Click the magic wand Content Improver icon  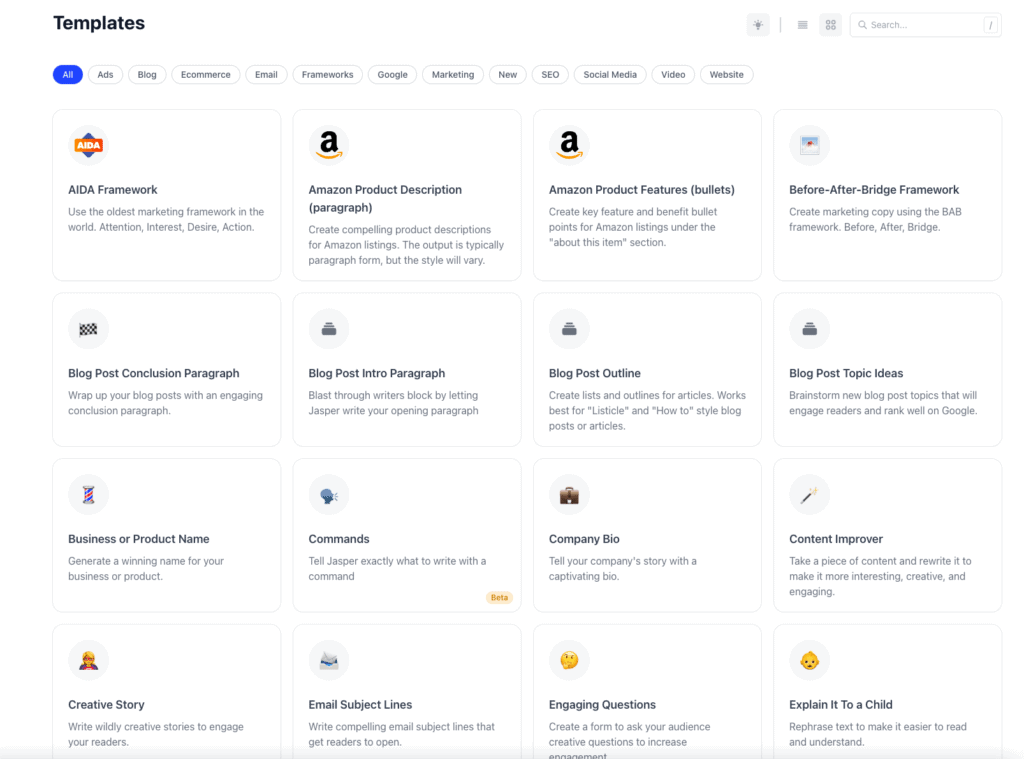809,495
